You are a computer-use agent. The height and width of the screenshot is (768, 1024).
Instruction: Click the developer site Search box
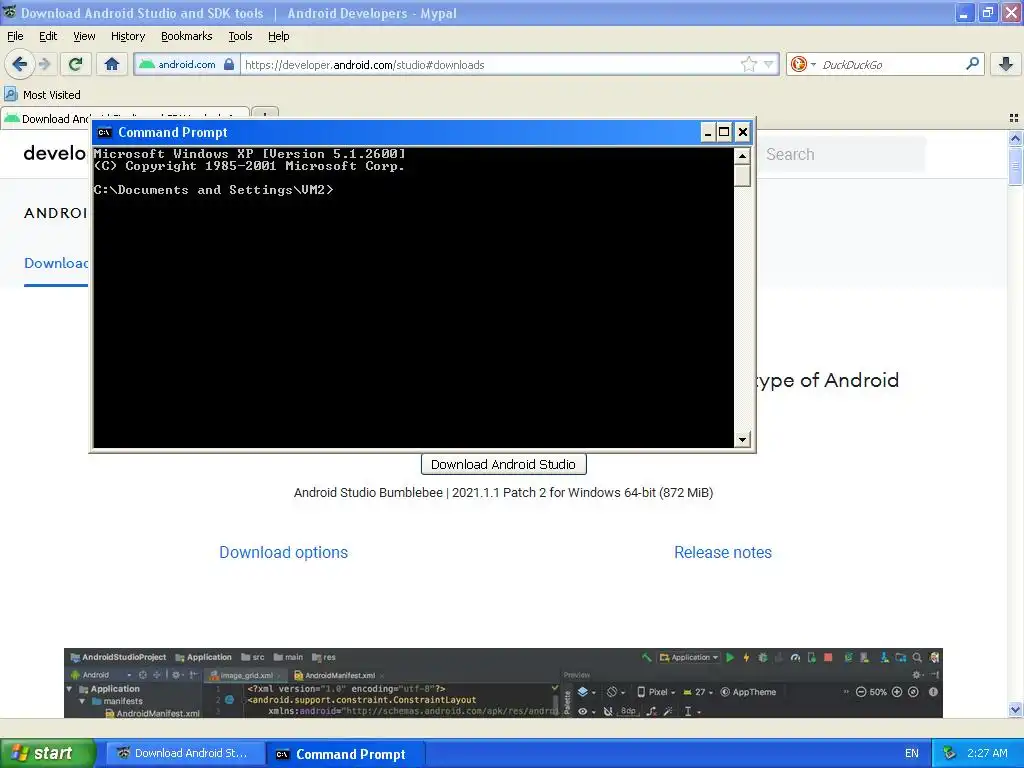pos(842,154)
